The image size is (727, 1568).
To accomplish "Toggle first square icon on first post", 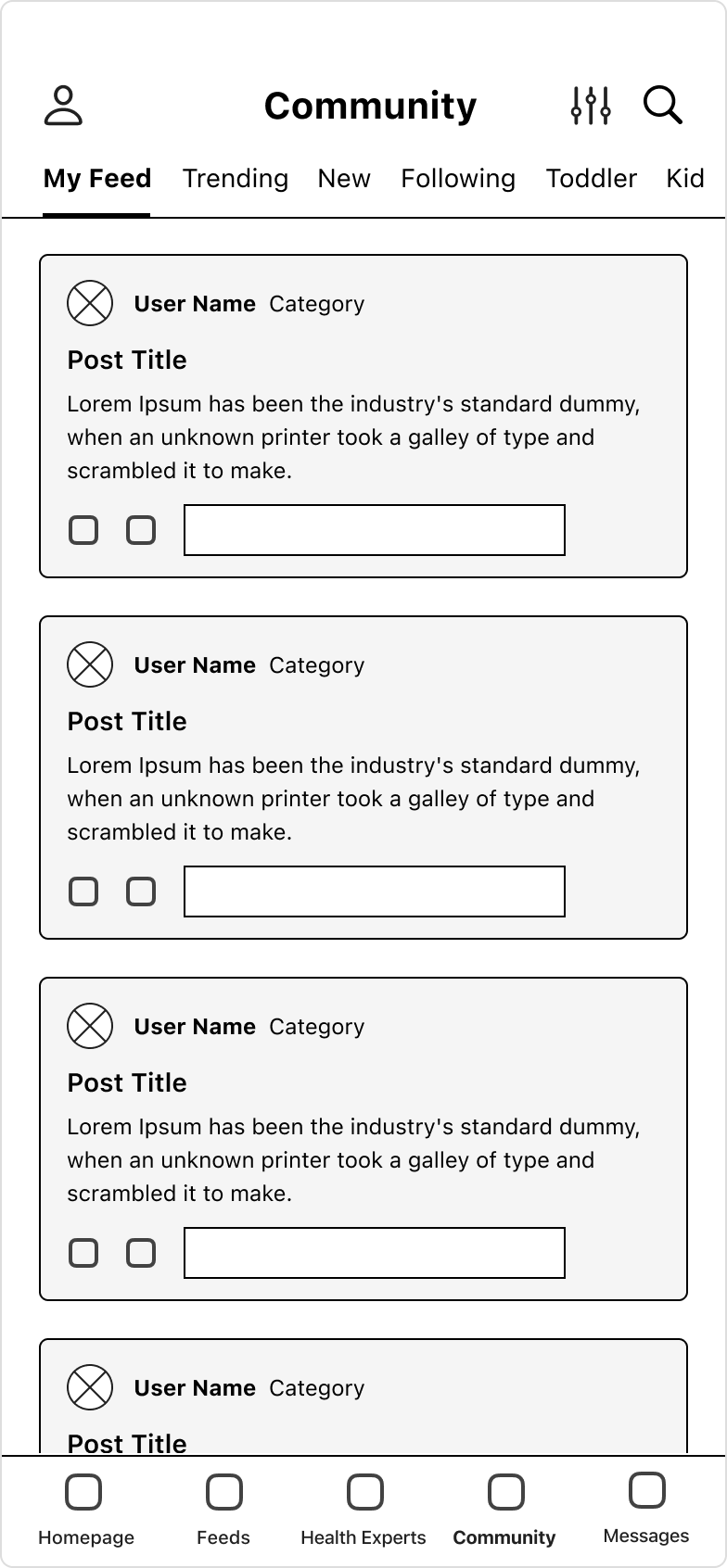I will tap(83, 530).
